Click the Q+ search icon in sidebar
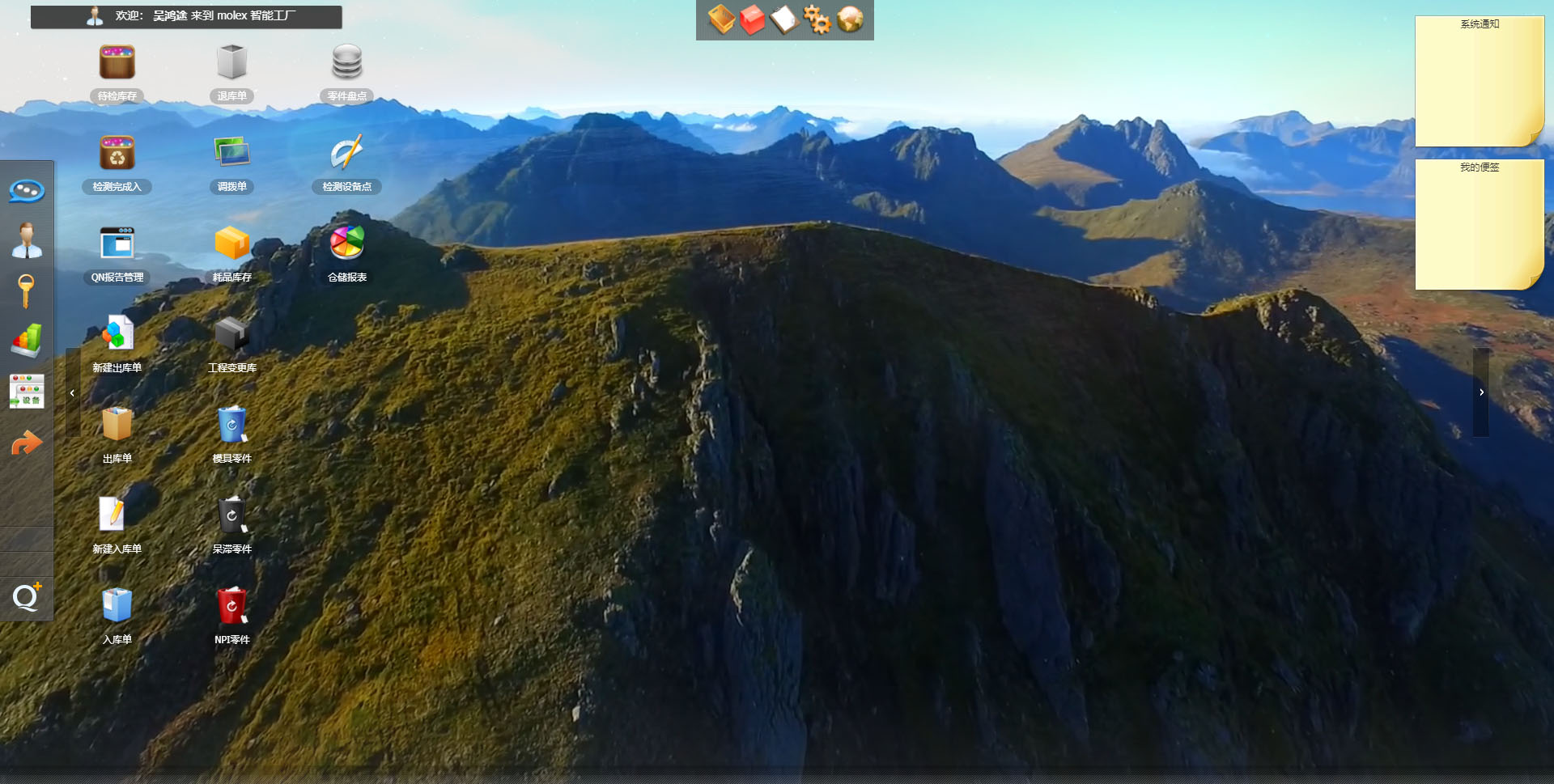 click(27, 597)
